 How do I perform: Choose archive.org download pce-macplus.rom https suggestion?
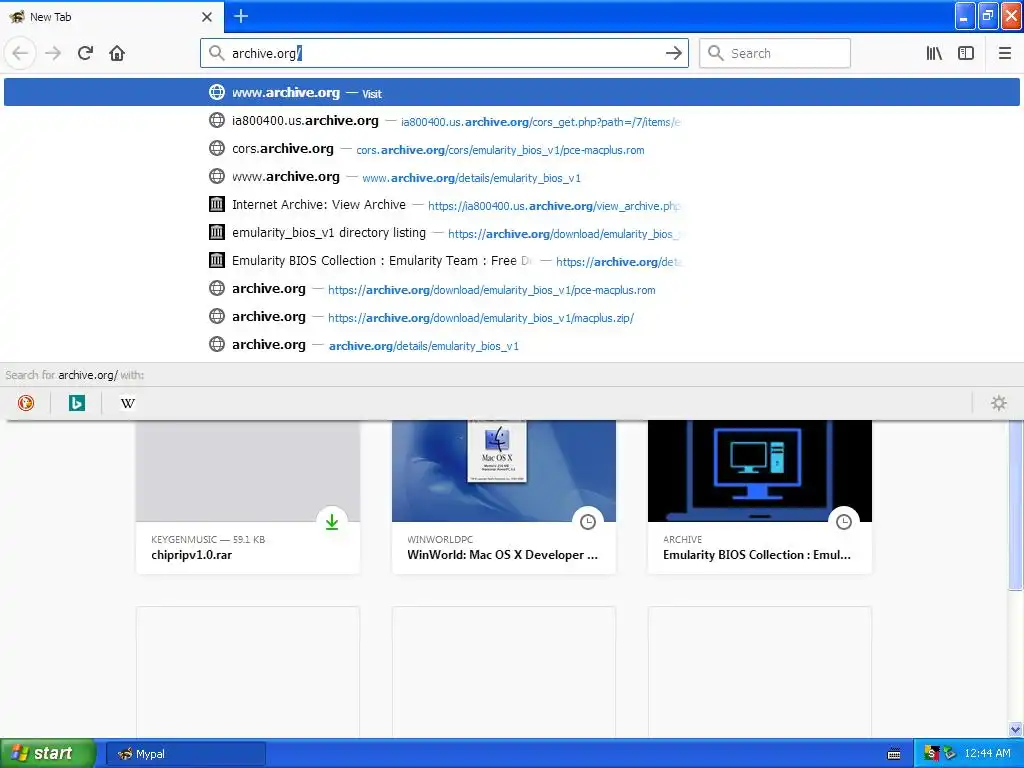[x=511, y=289]
